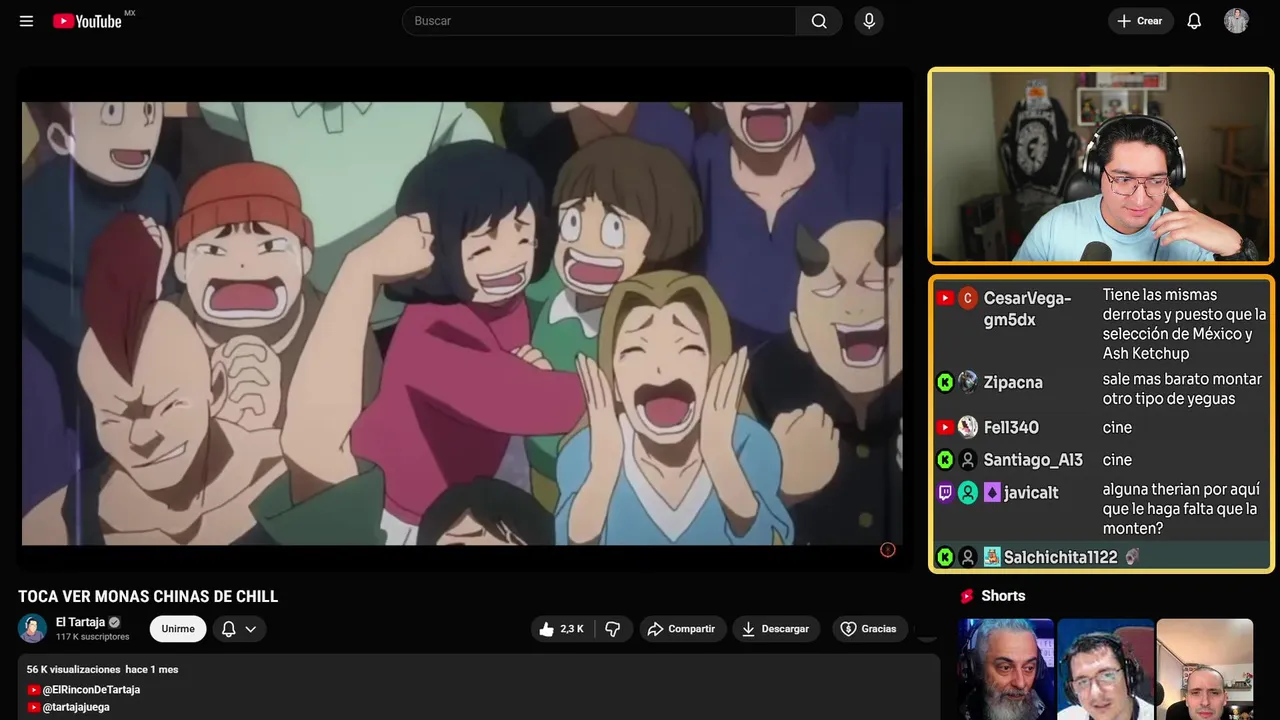1280x720 pixels.
Task: Click Twitch platform icon beside javicalt
Action: (945, 493)
